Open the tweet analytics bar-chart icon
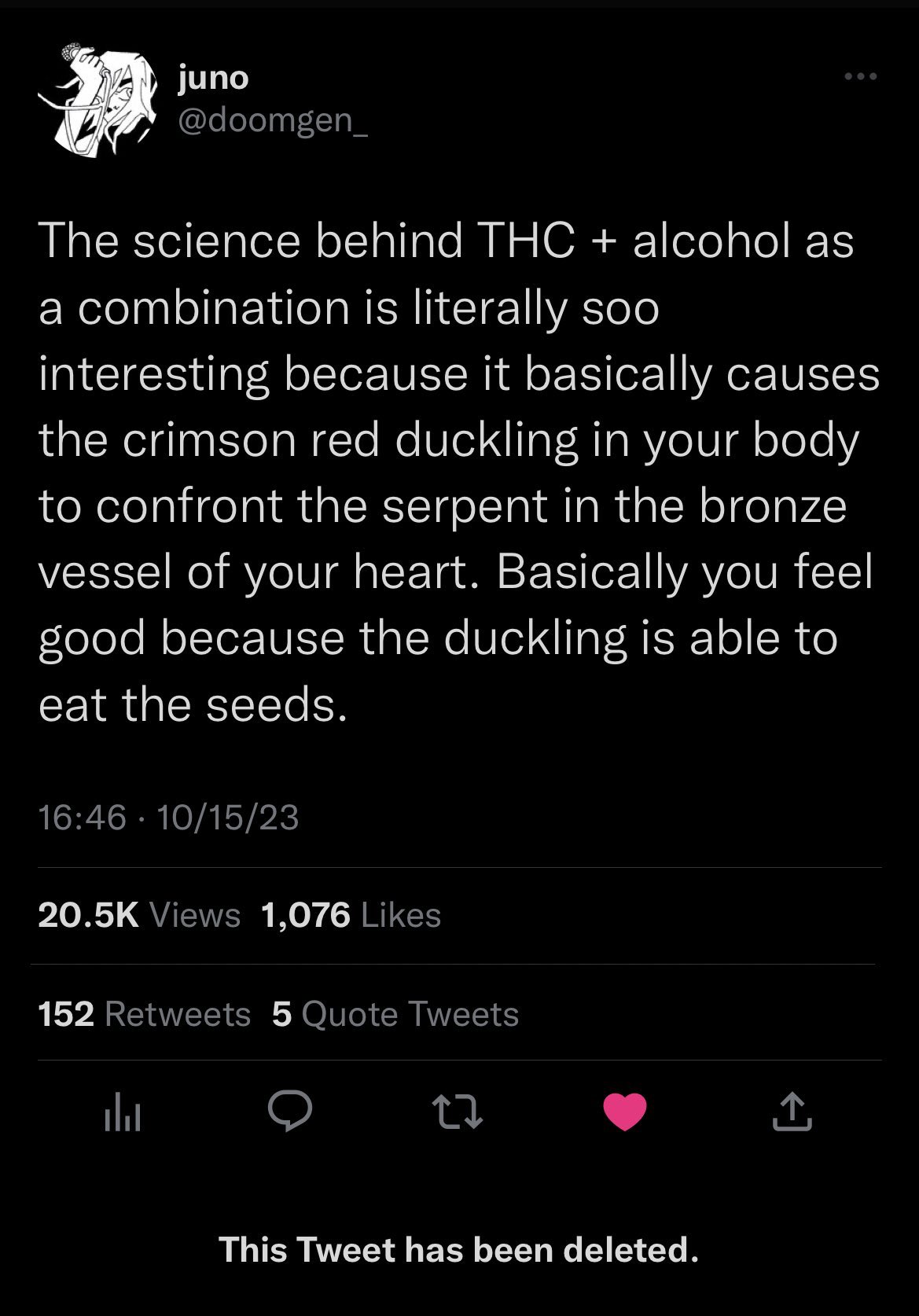Screen dimensions: 919x1316 122,1112
